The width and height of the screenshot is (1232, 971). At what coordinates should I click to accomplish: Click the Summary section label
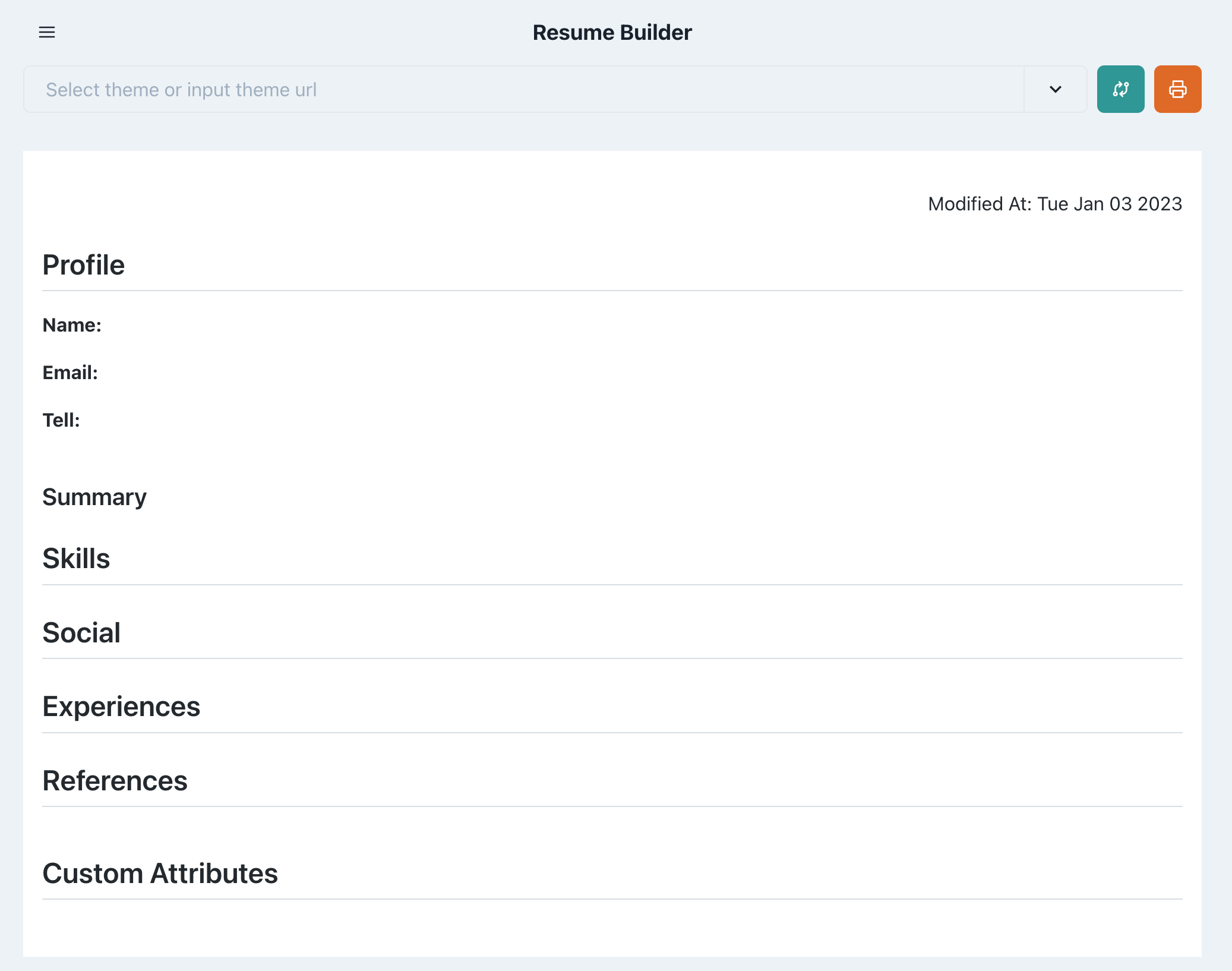click(x=94, y=497)
